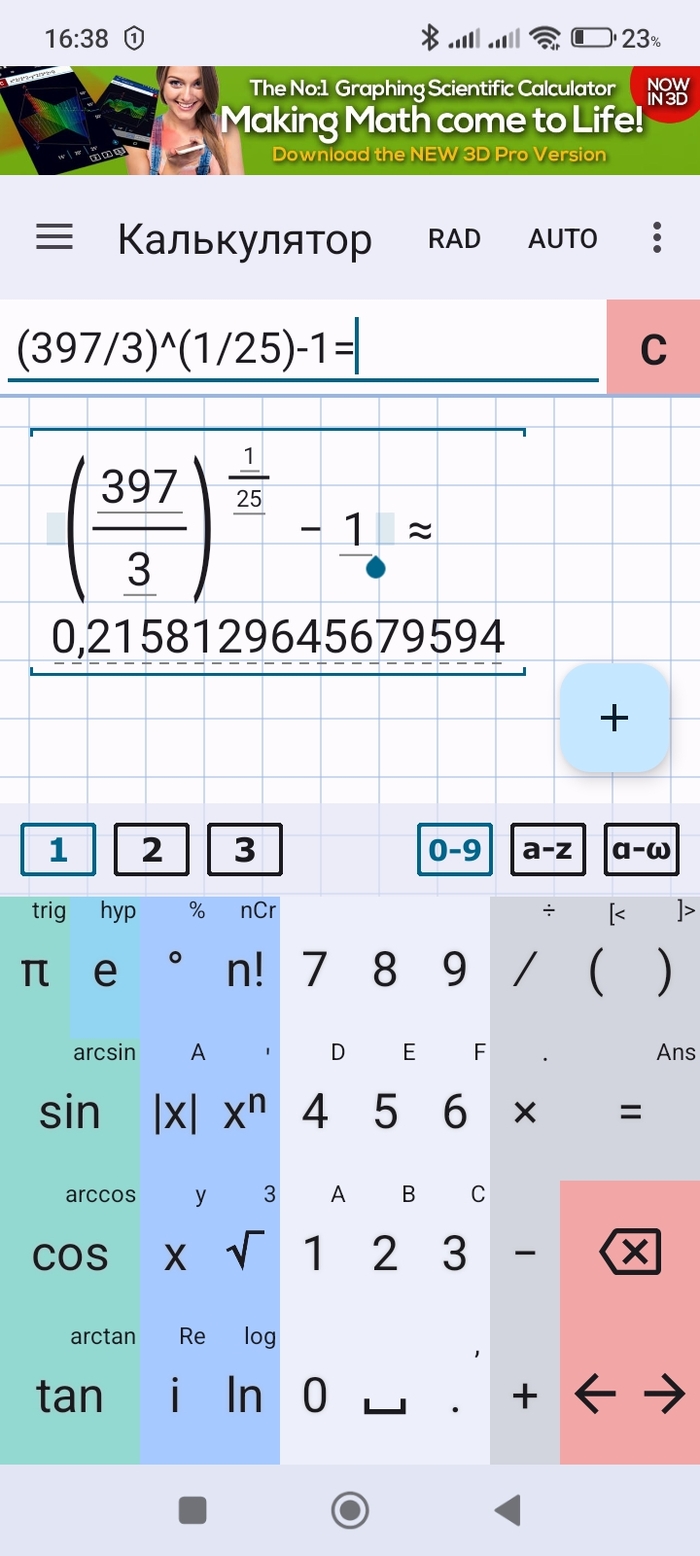Select the α-ω Greek keyboard
The image size is (700, 1556).
pyautogui.click(x=642, y=850)
